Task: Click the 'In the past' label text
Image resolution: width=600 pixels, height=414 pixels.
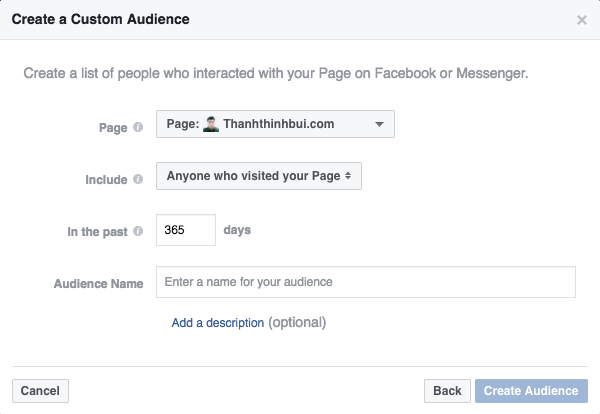Action: click(97, 231)
